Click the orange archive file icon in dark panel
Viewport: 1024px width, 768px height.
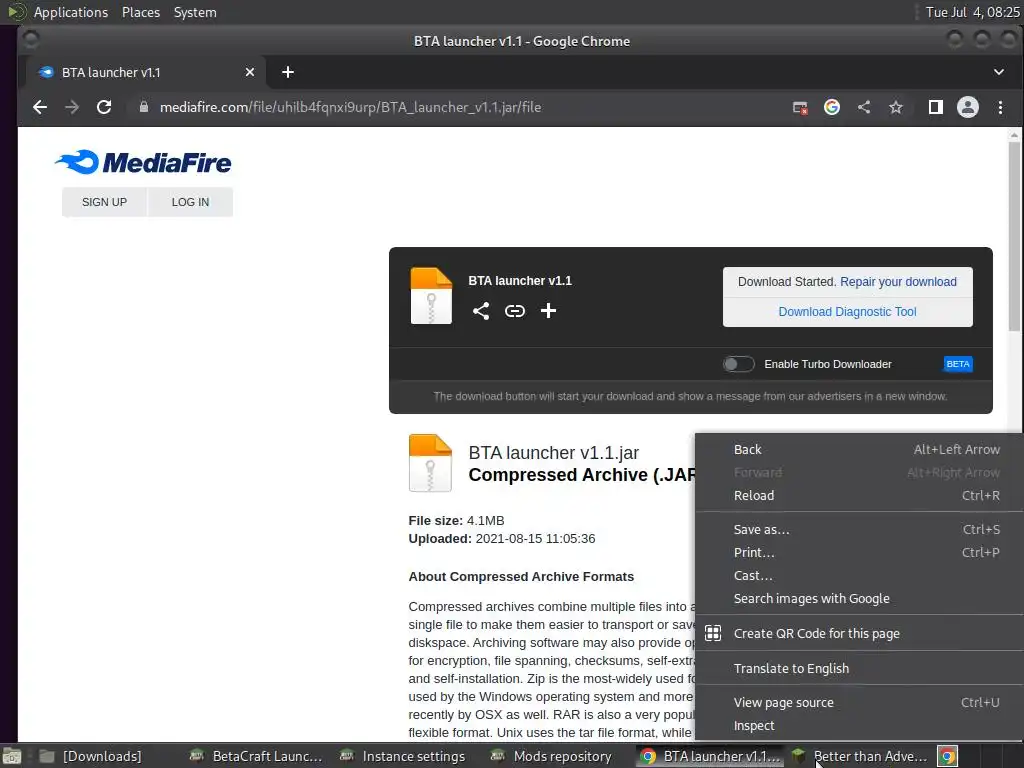431,296
